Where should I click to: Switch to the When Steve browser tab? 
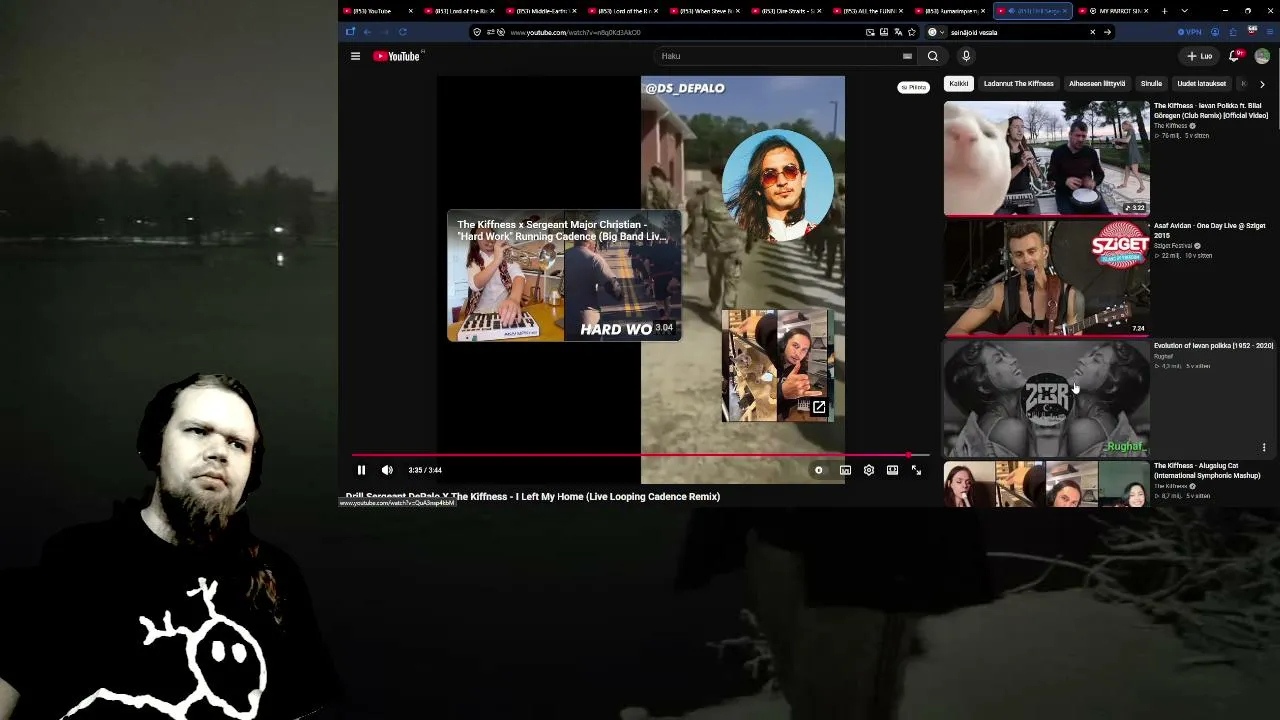point(704,11)
